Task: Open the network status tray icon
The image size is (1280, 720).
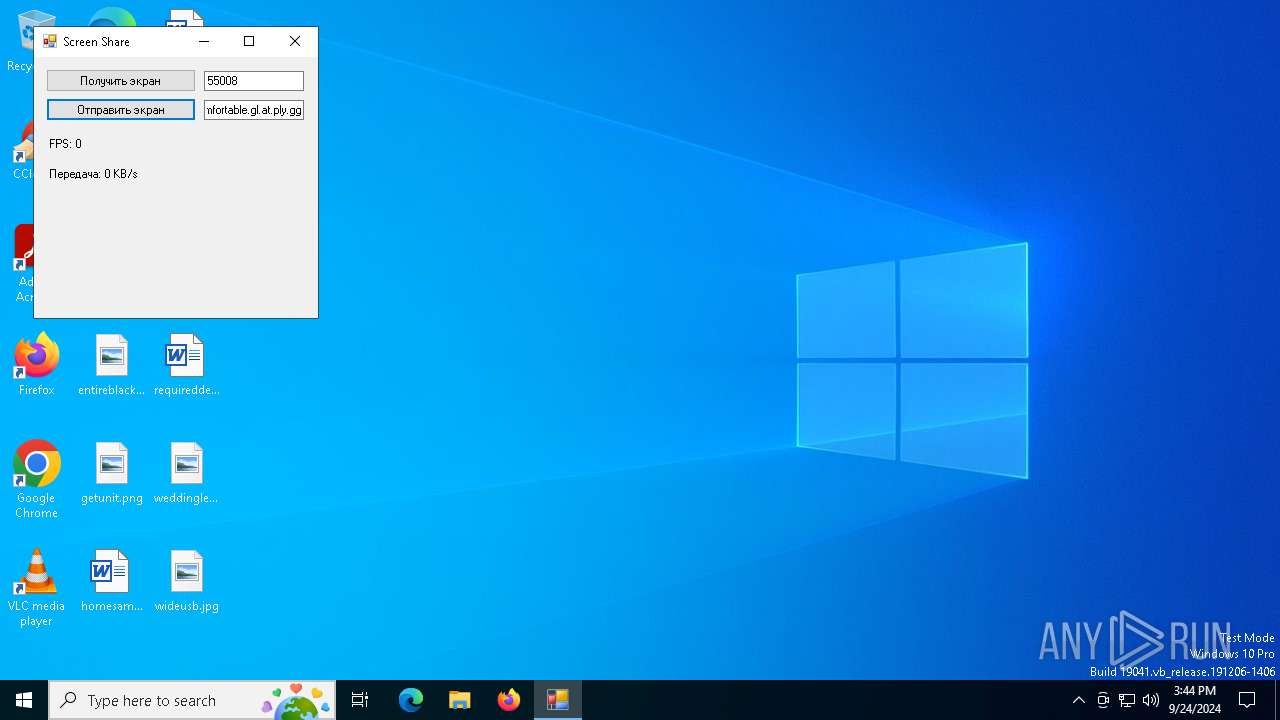Action: click(x=1127, y=700)
